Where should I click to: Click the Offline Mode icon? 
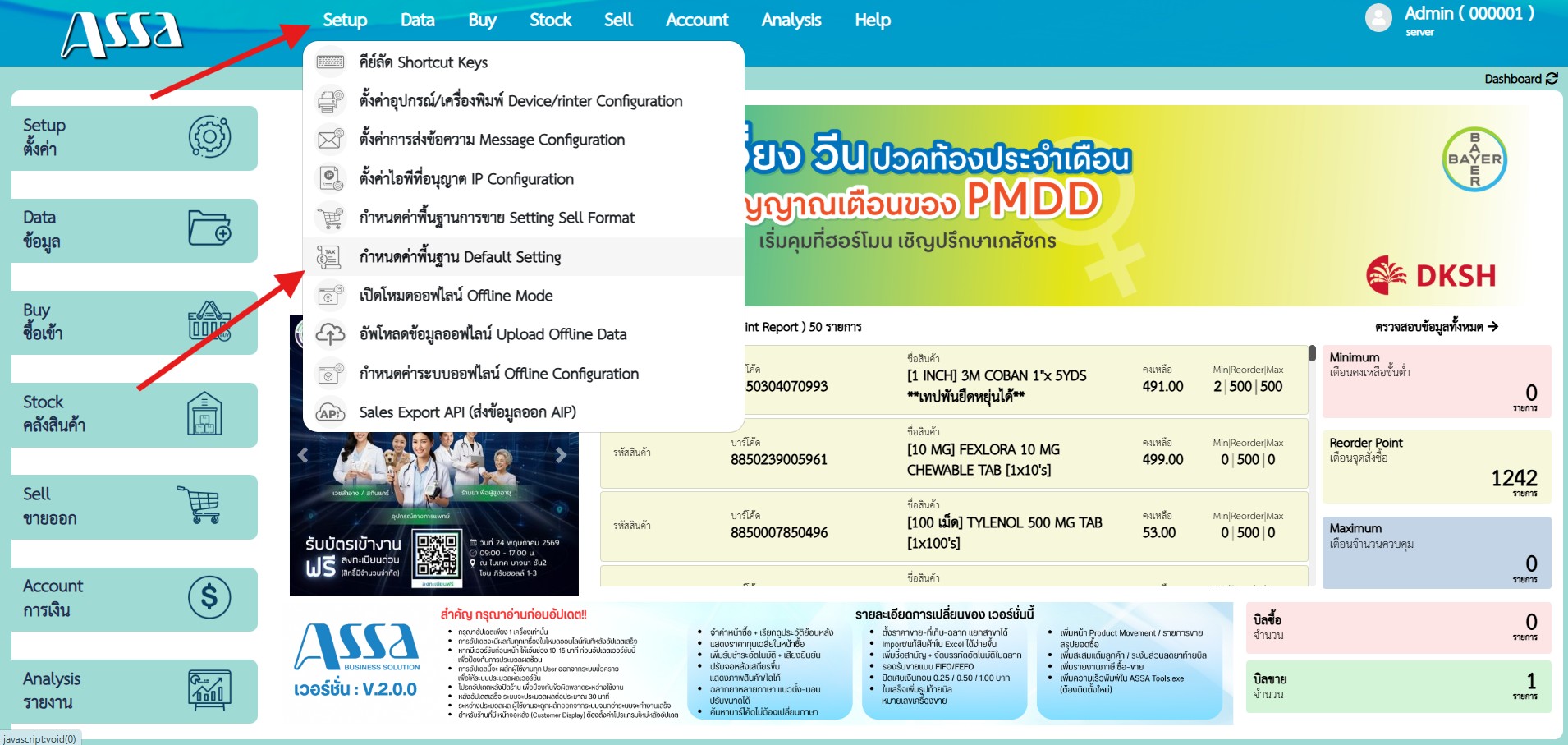pyautogui.click(x=330, y=295)
